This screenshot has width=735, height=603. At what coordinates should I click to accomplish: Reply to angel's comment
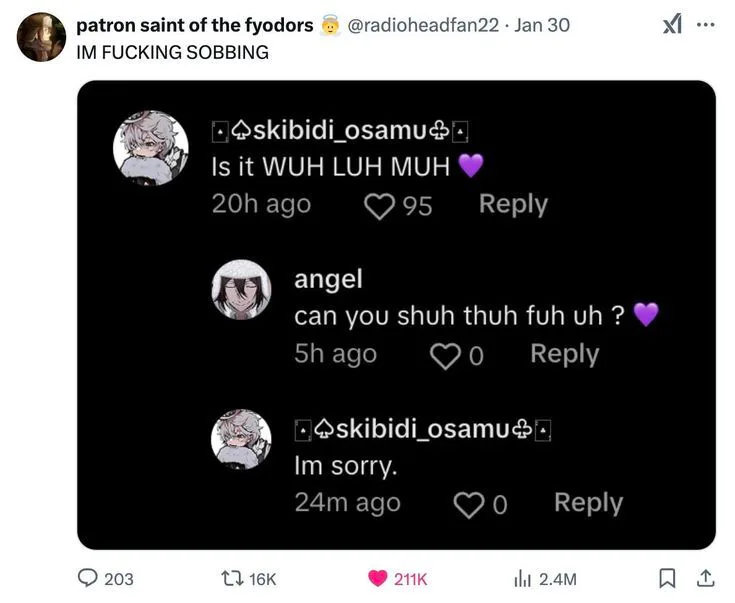click(564, 353)
